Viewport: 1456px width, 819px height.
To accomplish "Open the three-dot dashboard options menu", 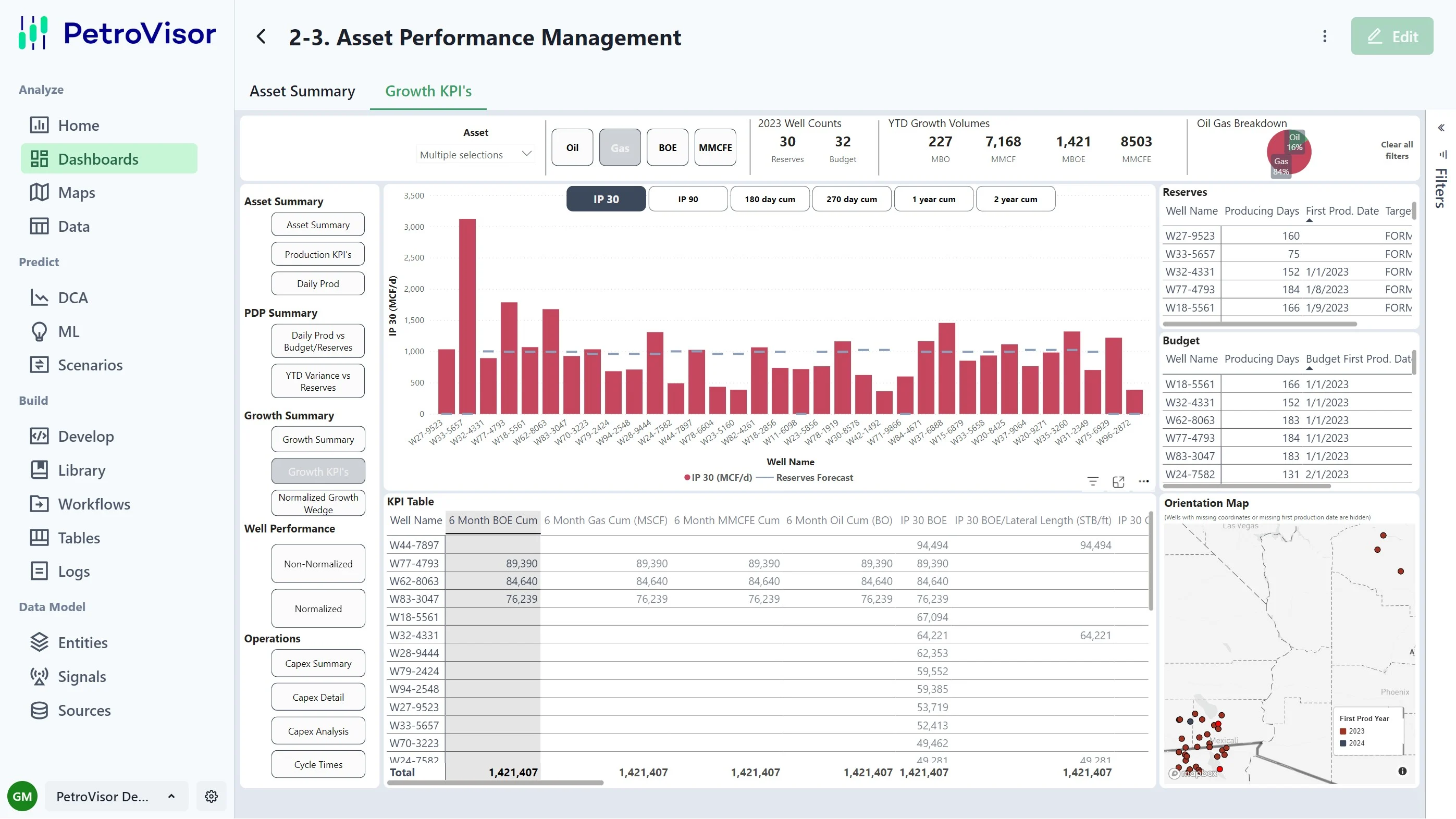I will click(1324, 37).
